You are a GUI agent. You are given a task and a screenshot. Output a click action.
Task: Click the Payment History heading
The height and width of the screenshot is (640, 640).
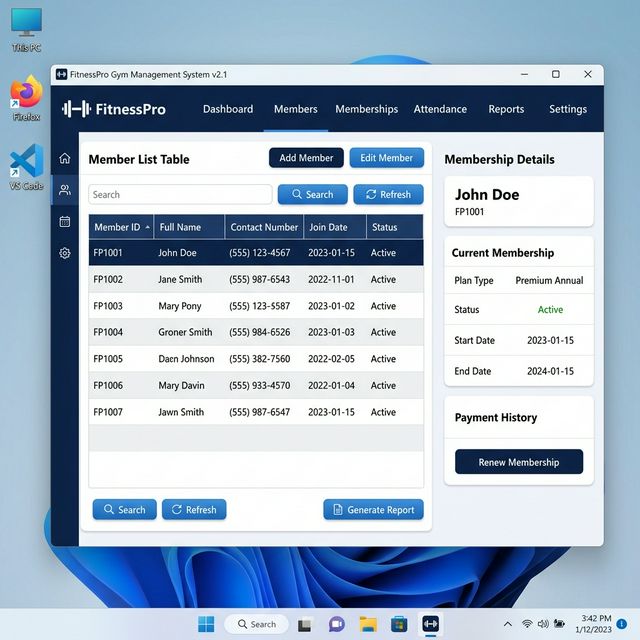click(x=496, y=418)
